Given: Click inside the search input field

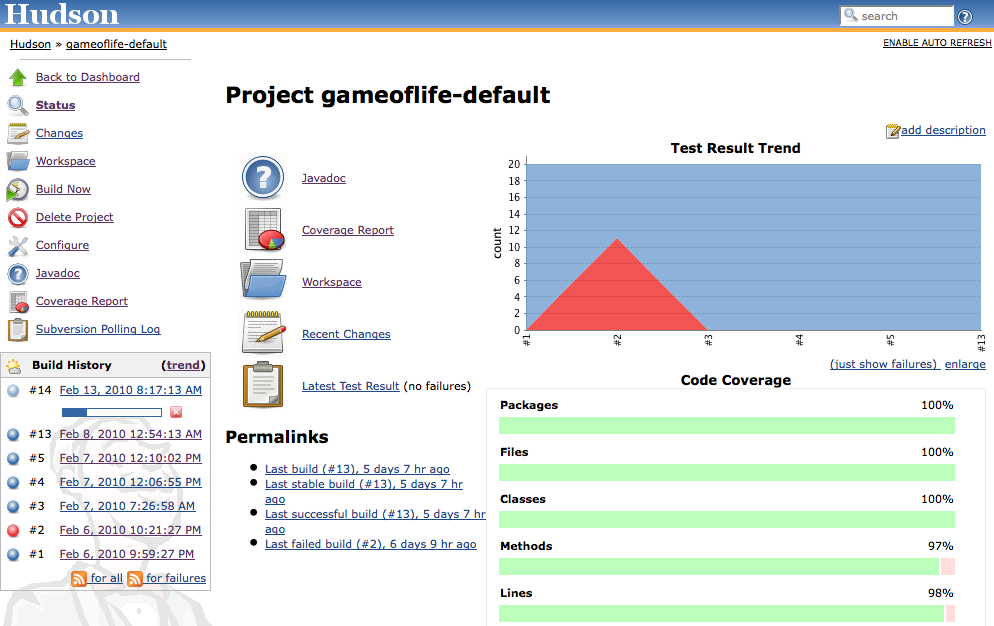Looking at the screenshot, I should point(897,16).
